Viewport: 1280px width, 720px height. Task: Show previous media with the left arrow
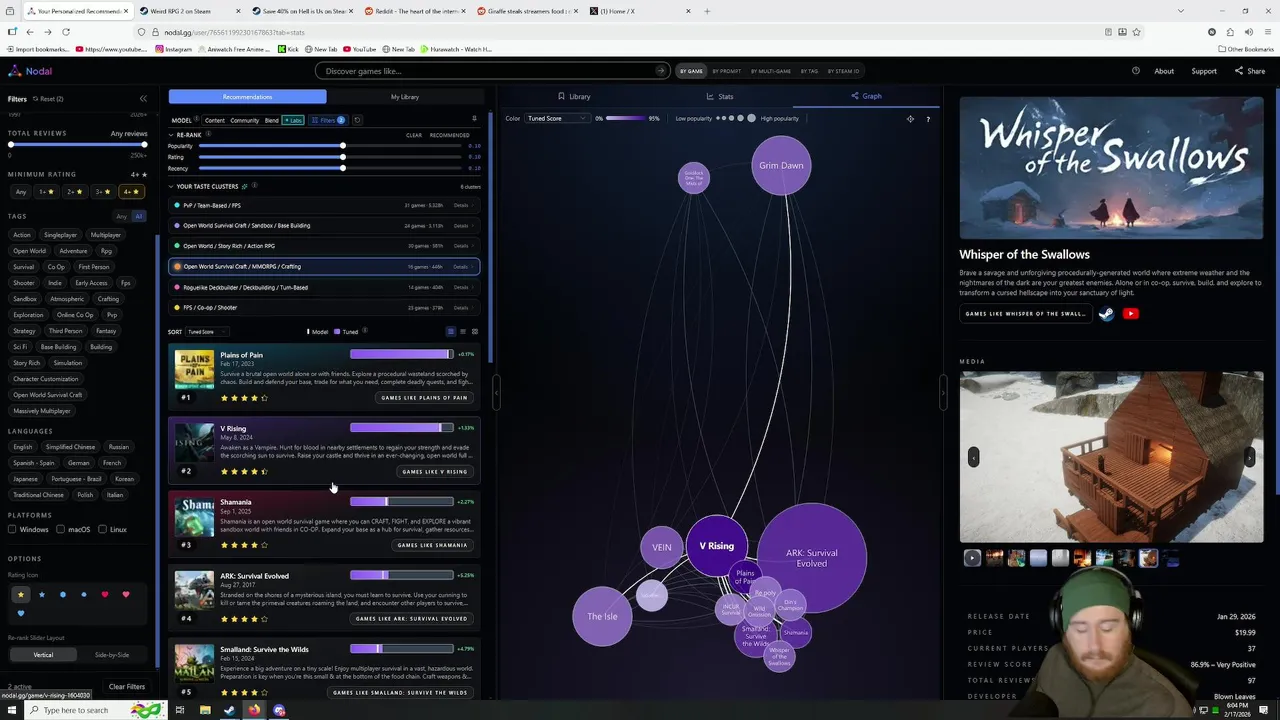[x=973, y=457]
